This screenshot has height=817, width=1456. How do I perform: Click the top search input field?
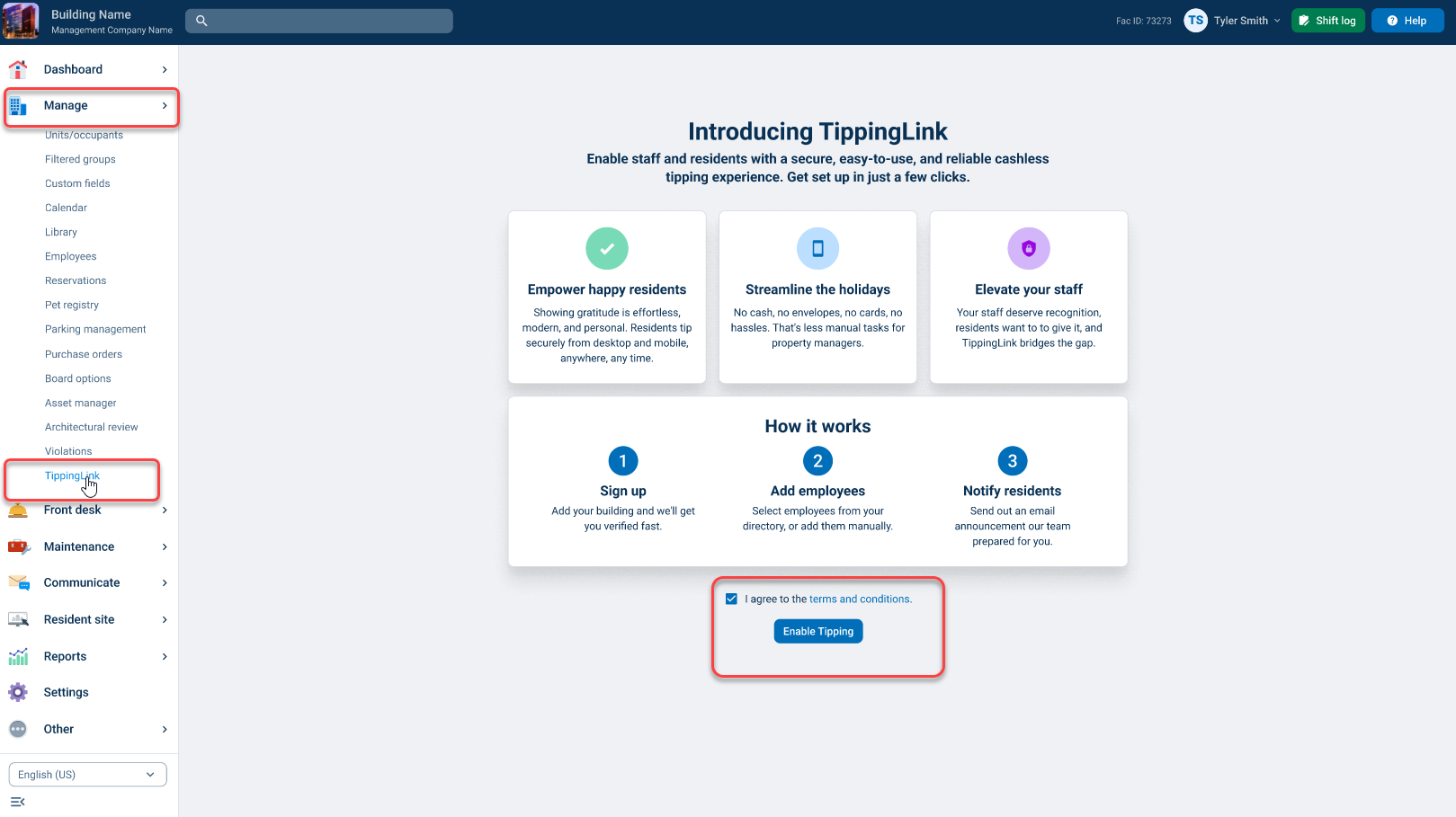point(319,21)
